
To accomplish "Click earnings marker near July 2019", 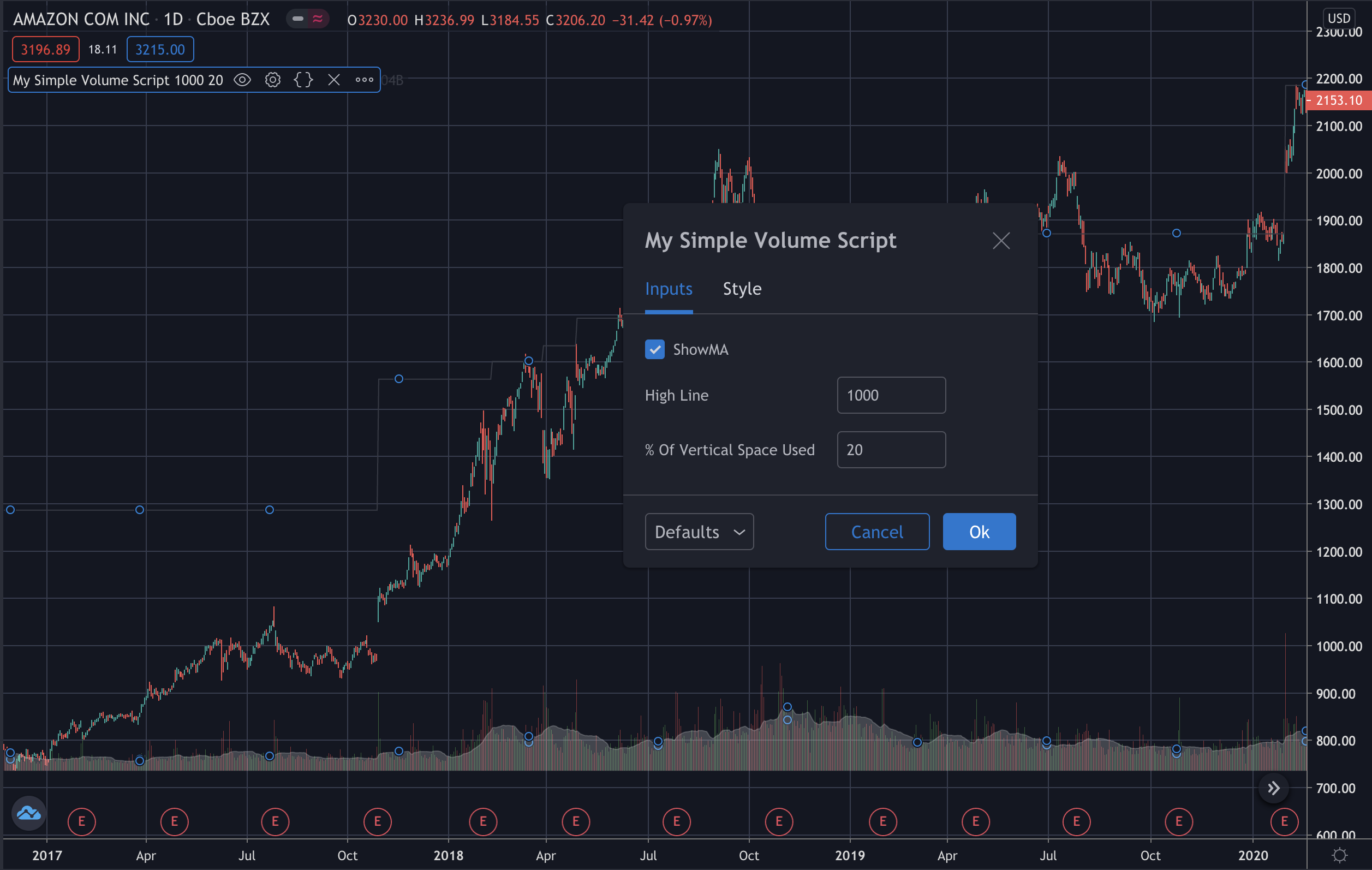I will coord(1077,821).
